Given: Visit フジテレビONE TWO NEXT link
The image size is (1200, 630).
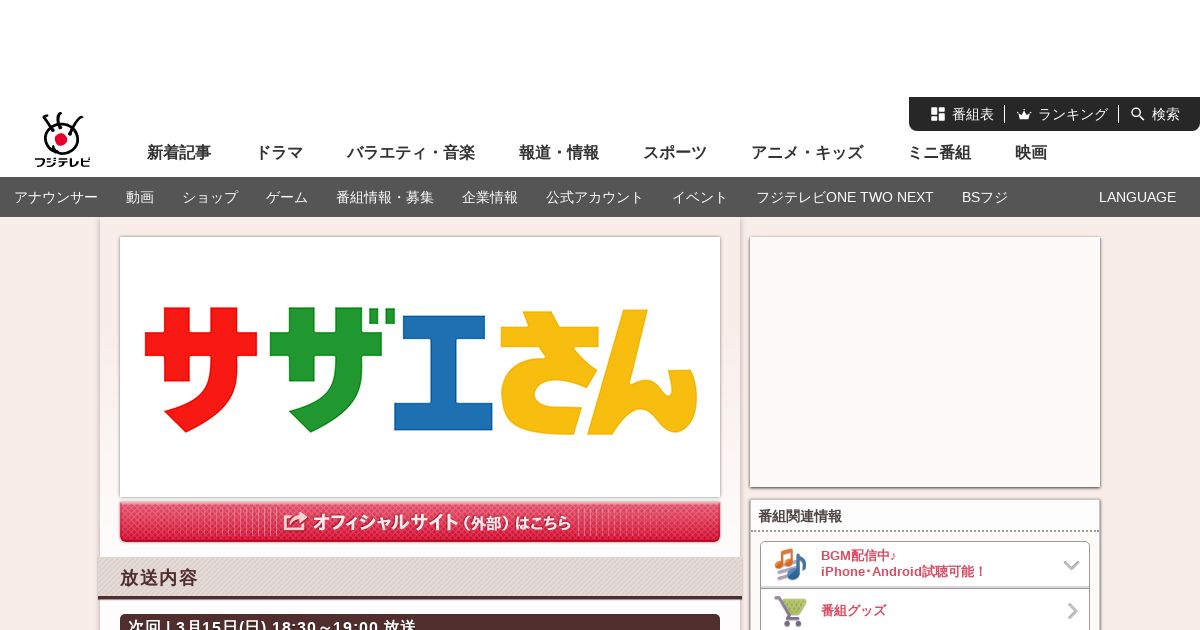Looking at the screenshot, I should click(845, 197).
